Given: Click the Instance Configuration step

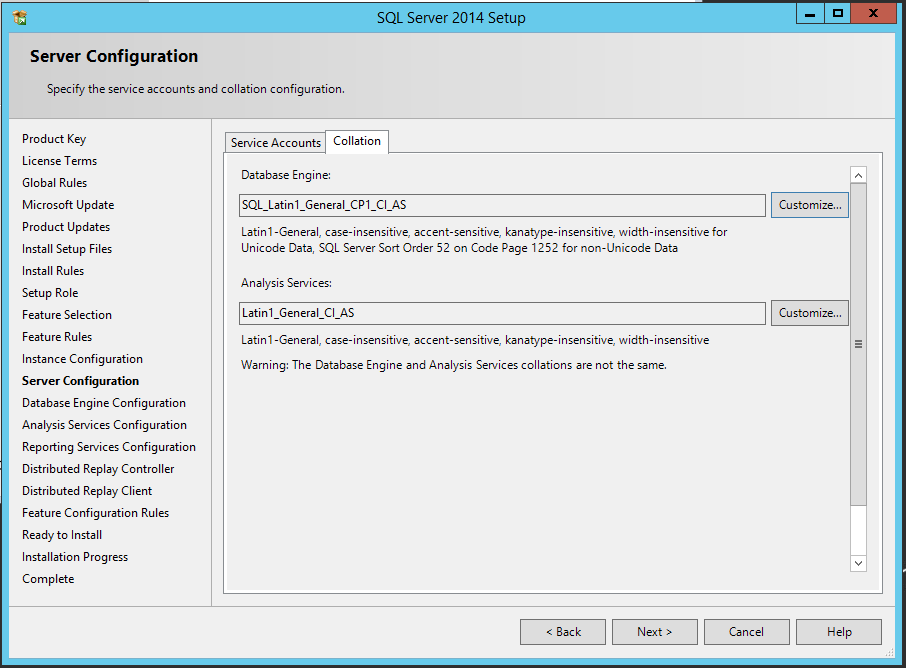Looking at the screenshot, I should tap(83, 359).
